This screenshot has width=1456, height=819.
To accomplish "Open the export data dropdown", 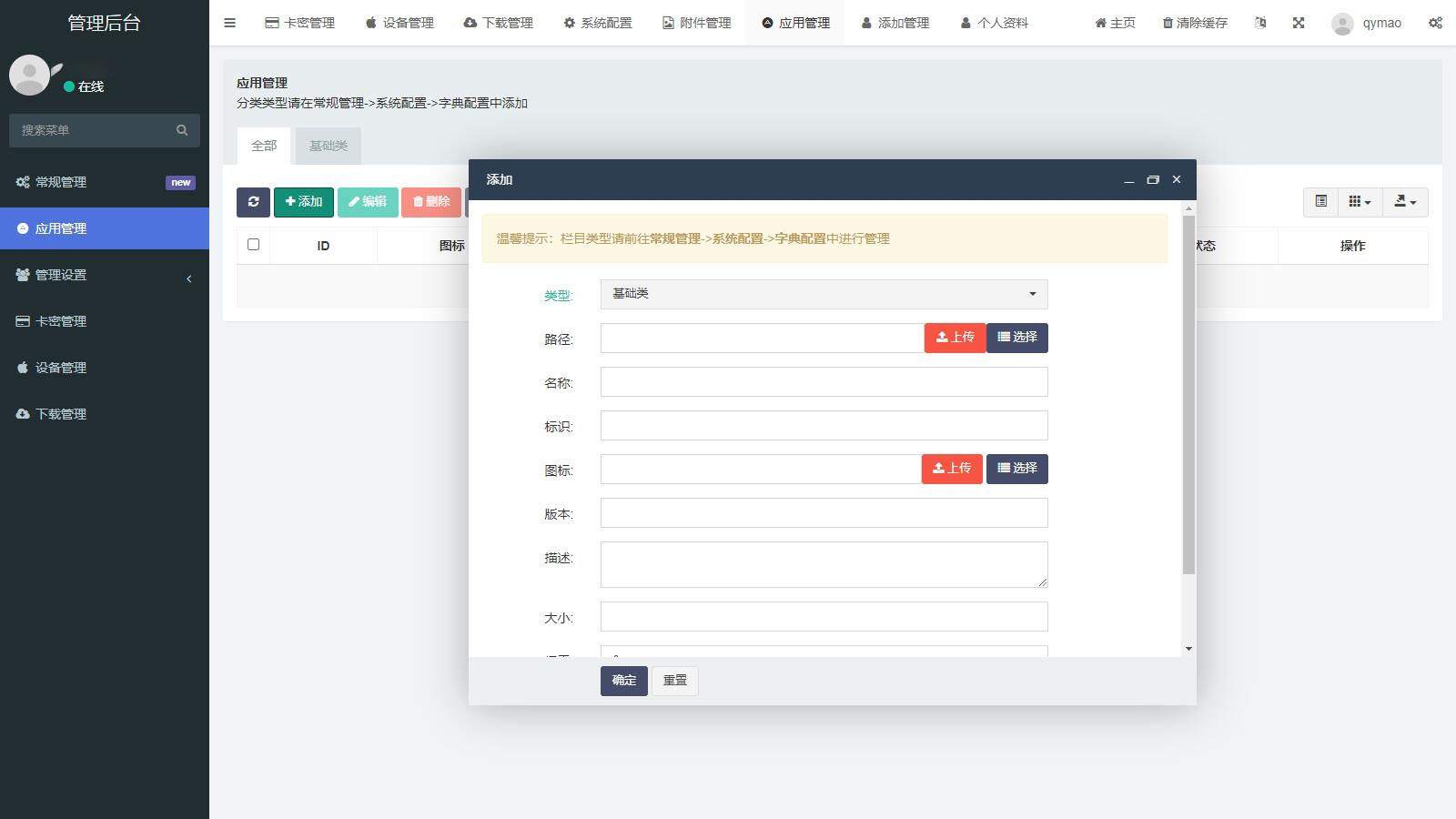I will 1405,202.
